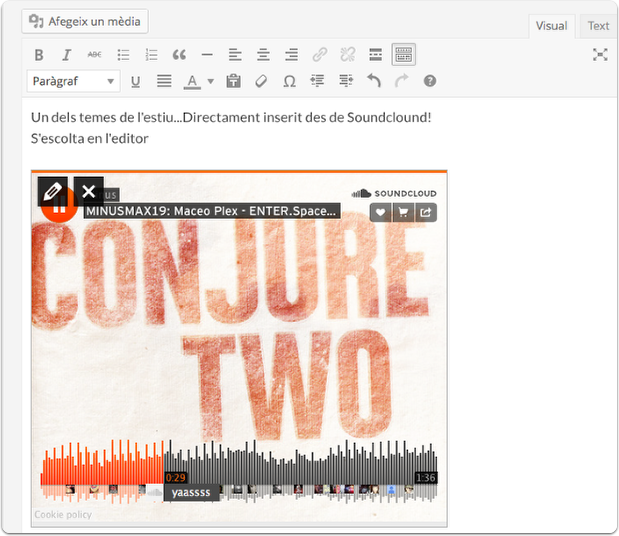Remove the embed with X button

(x=89, y=192)
